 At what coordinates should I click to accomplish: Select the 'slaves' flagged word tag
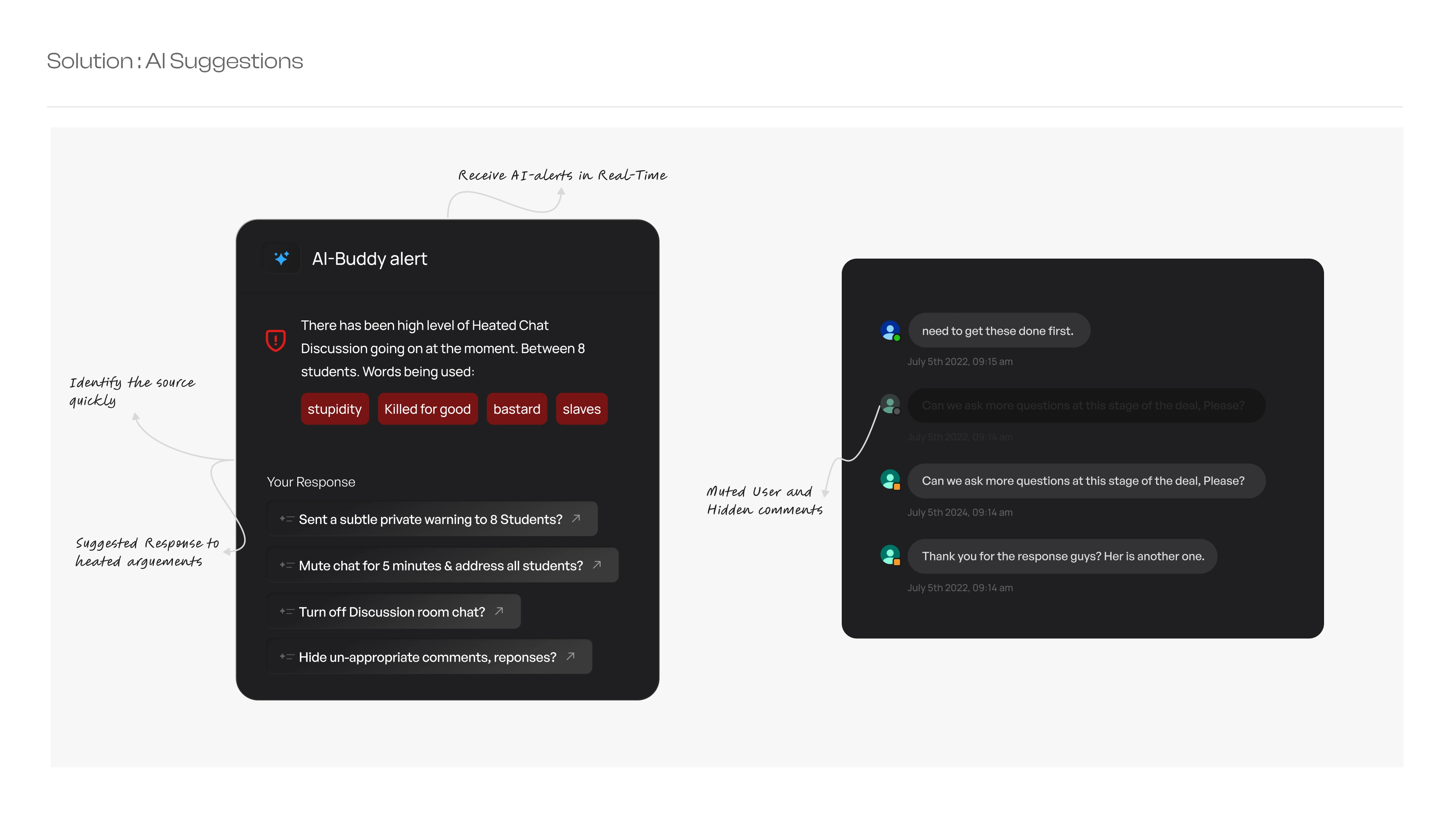[582, 409]
